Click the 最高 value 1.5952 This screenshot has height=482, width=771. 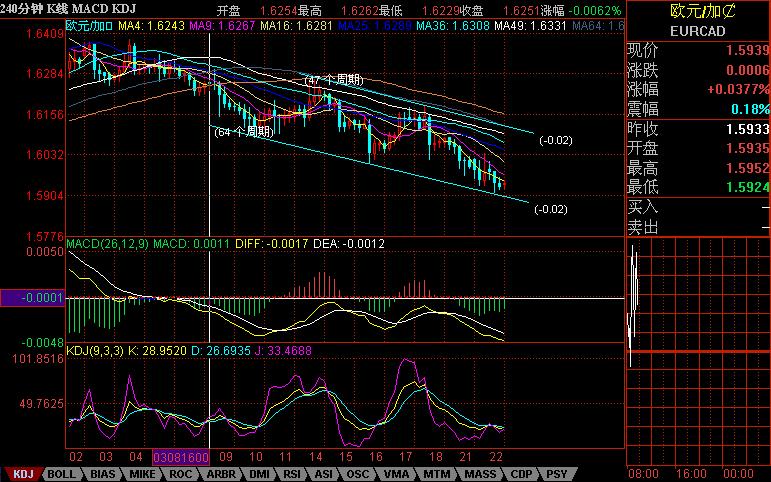click(747, 168)
